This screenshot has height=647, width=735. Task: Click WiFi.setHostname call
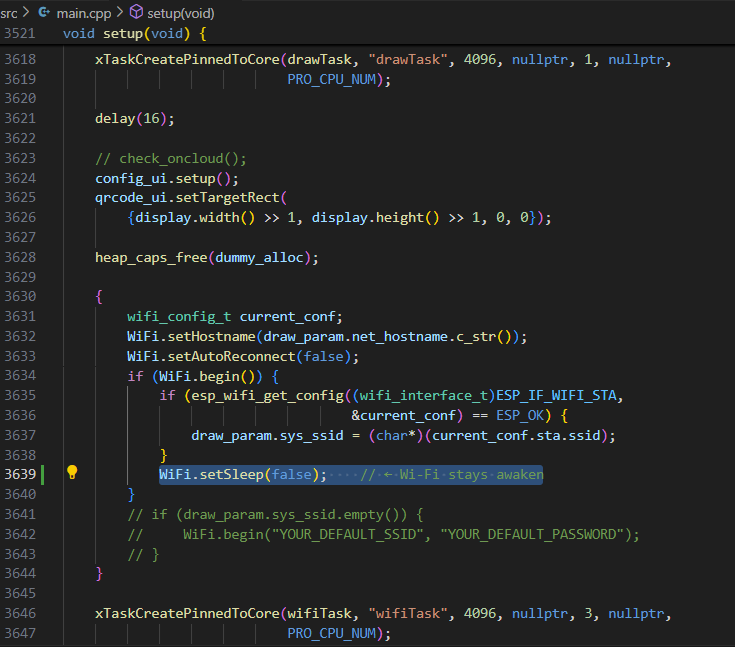[x=327, y=337]
